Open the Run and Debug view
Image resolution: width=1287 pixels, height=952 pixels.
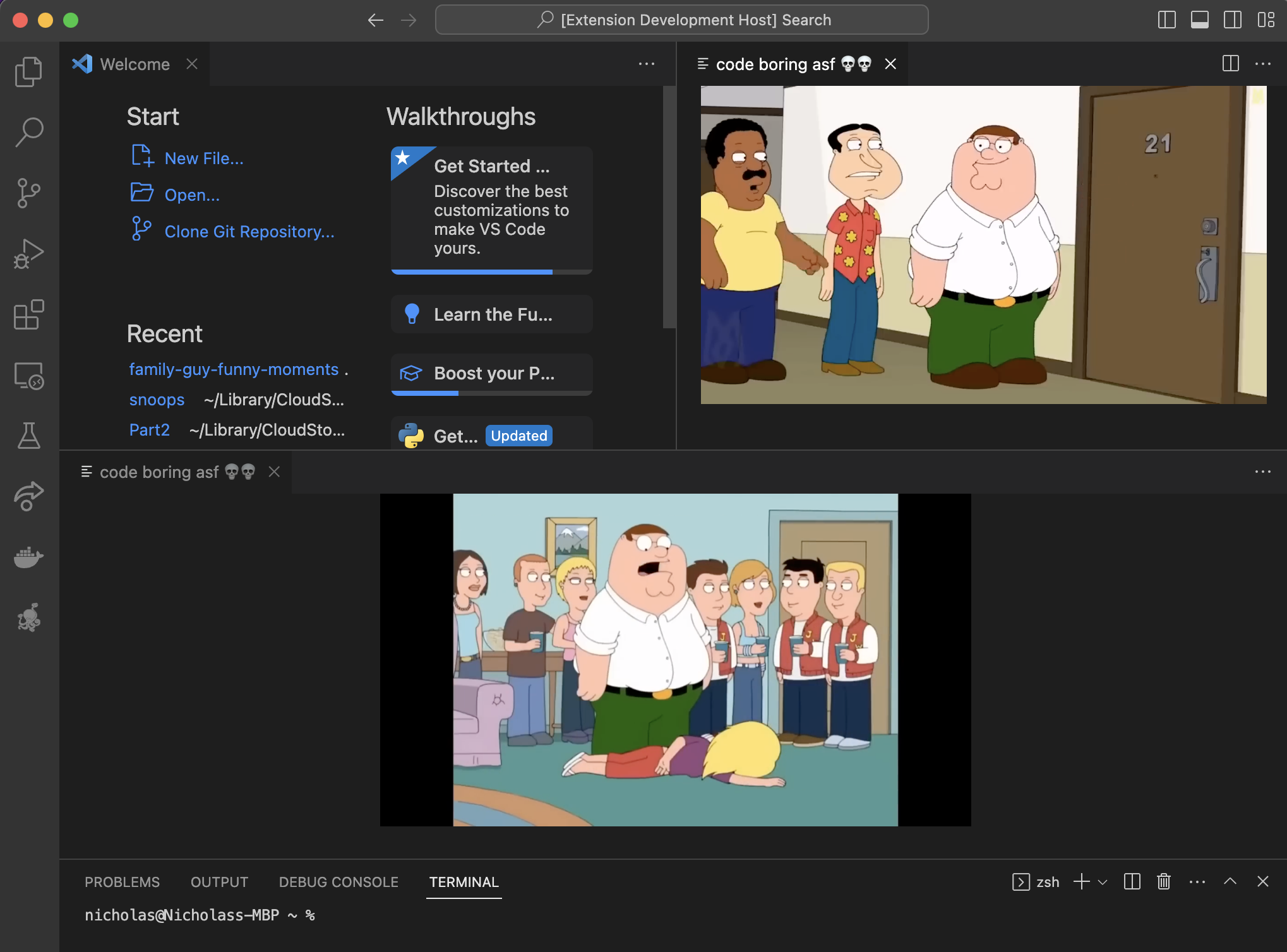coord(28,254)
